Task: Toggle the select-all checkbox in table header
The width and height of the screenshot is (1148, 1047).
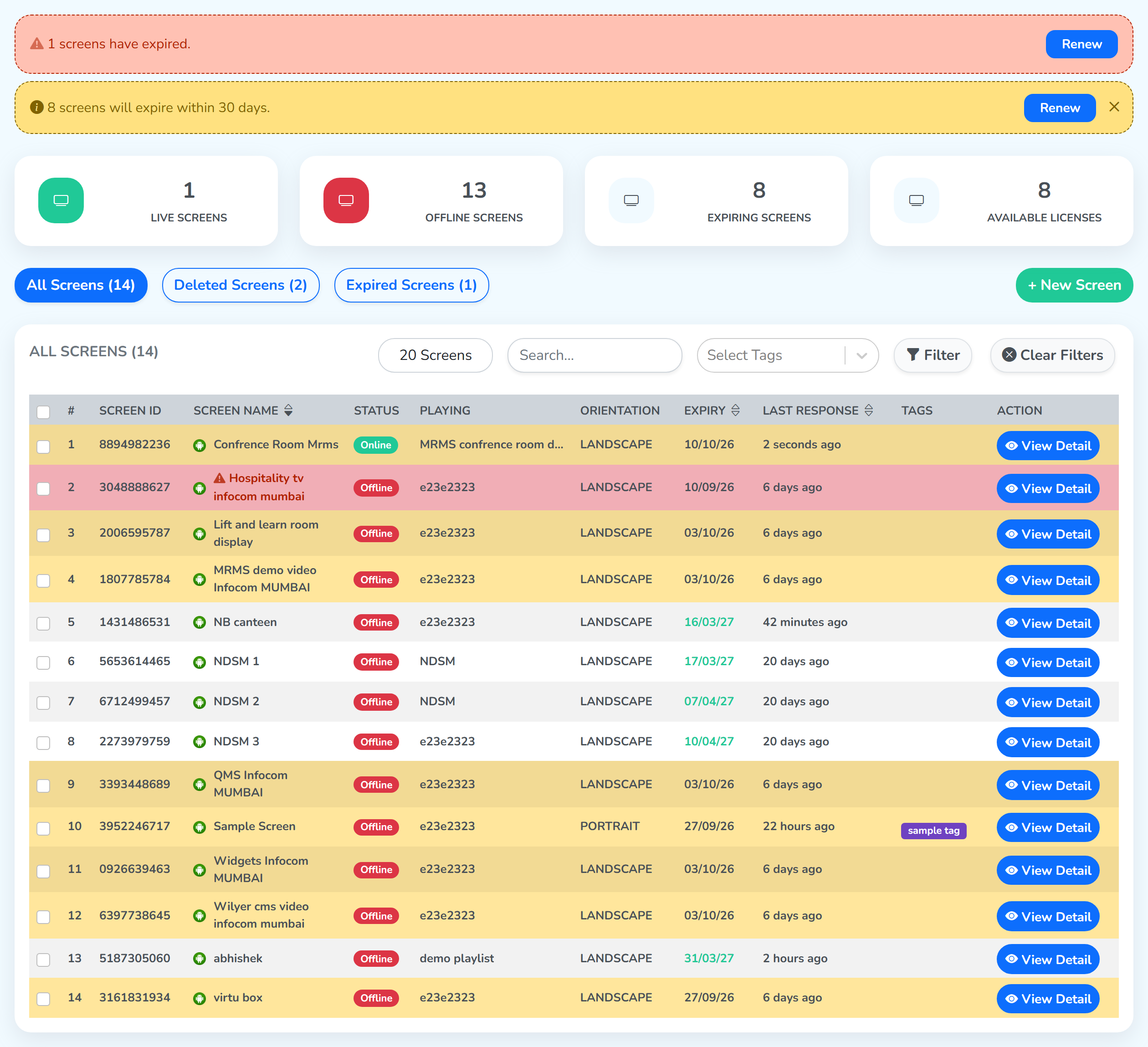Action: (x=43, y=411)
